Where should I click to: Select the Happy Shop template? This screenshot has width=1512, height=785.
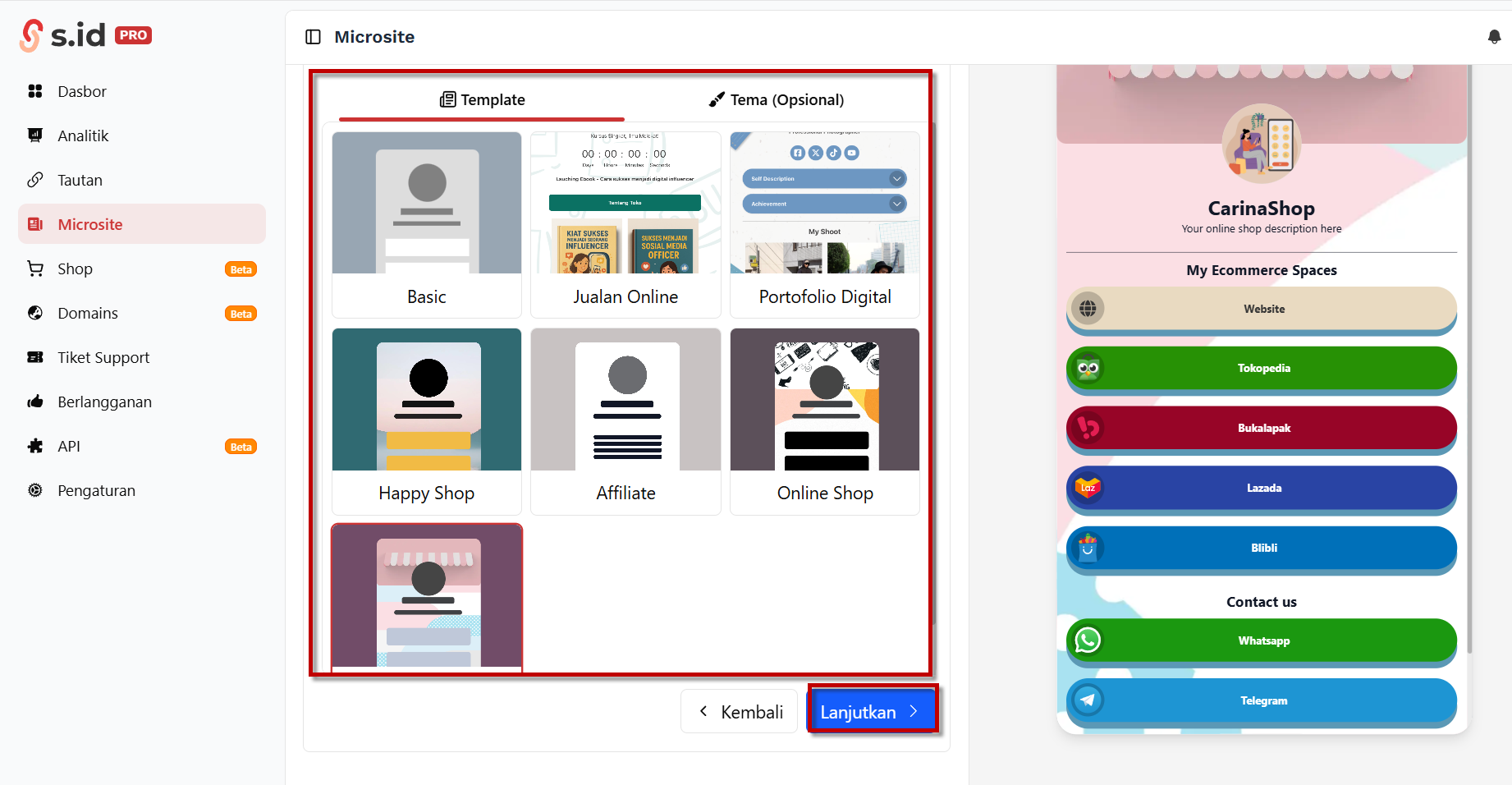[427, 420]
